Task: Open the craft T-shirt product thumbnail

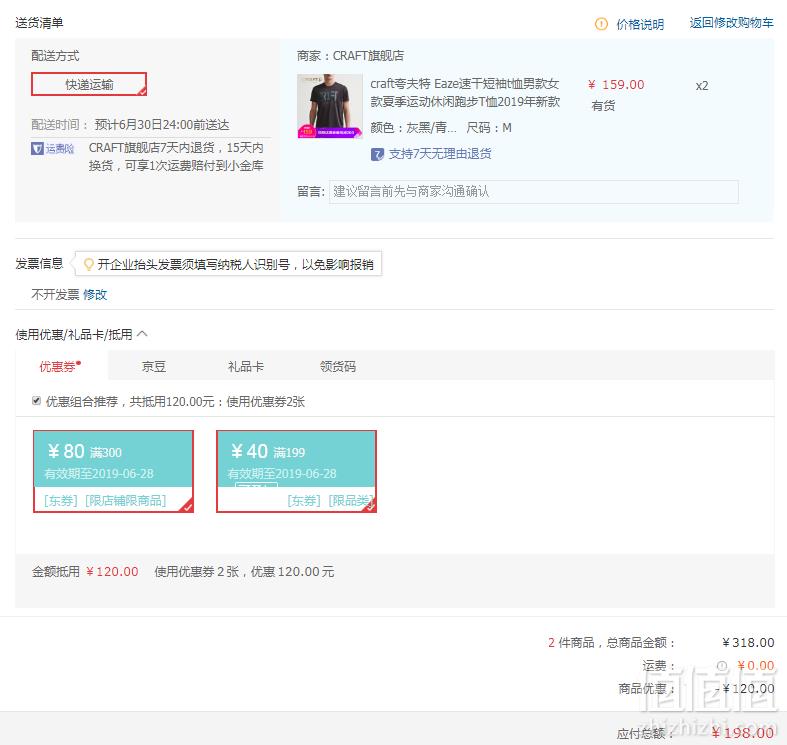Action: 330,106
